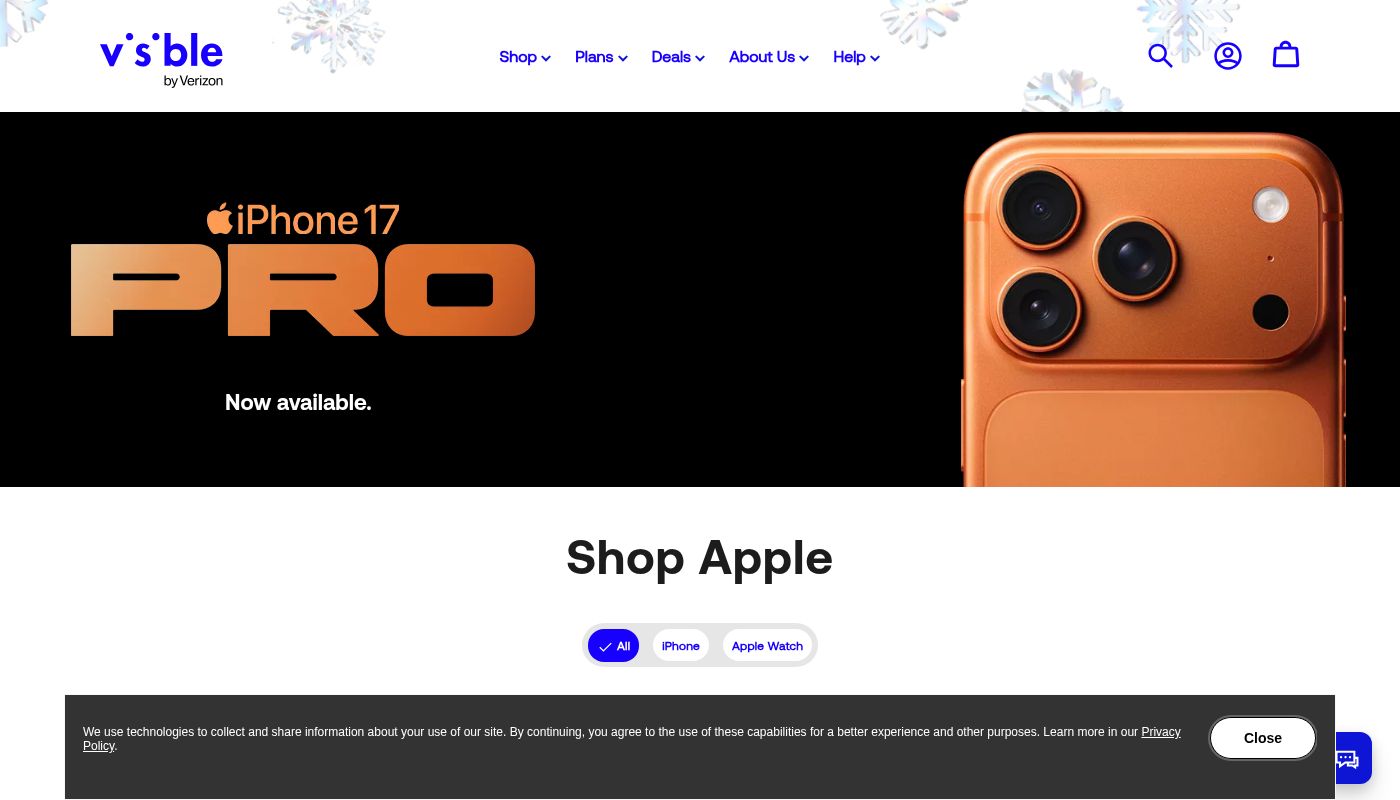The width and height of the screenshot is (1400, 800).
Task: Open the search magnifier icon
Action: (1160, 56)
